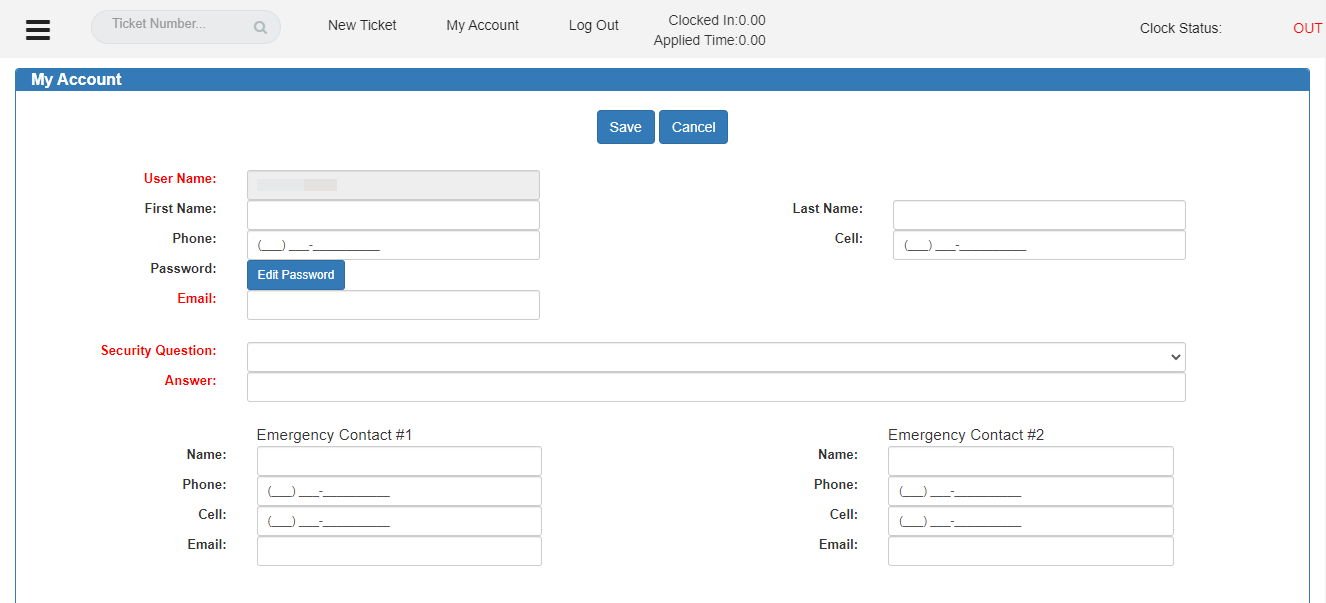Go to My Account menu item
The image size is (1326, 603).
click(x=482, y=26)
